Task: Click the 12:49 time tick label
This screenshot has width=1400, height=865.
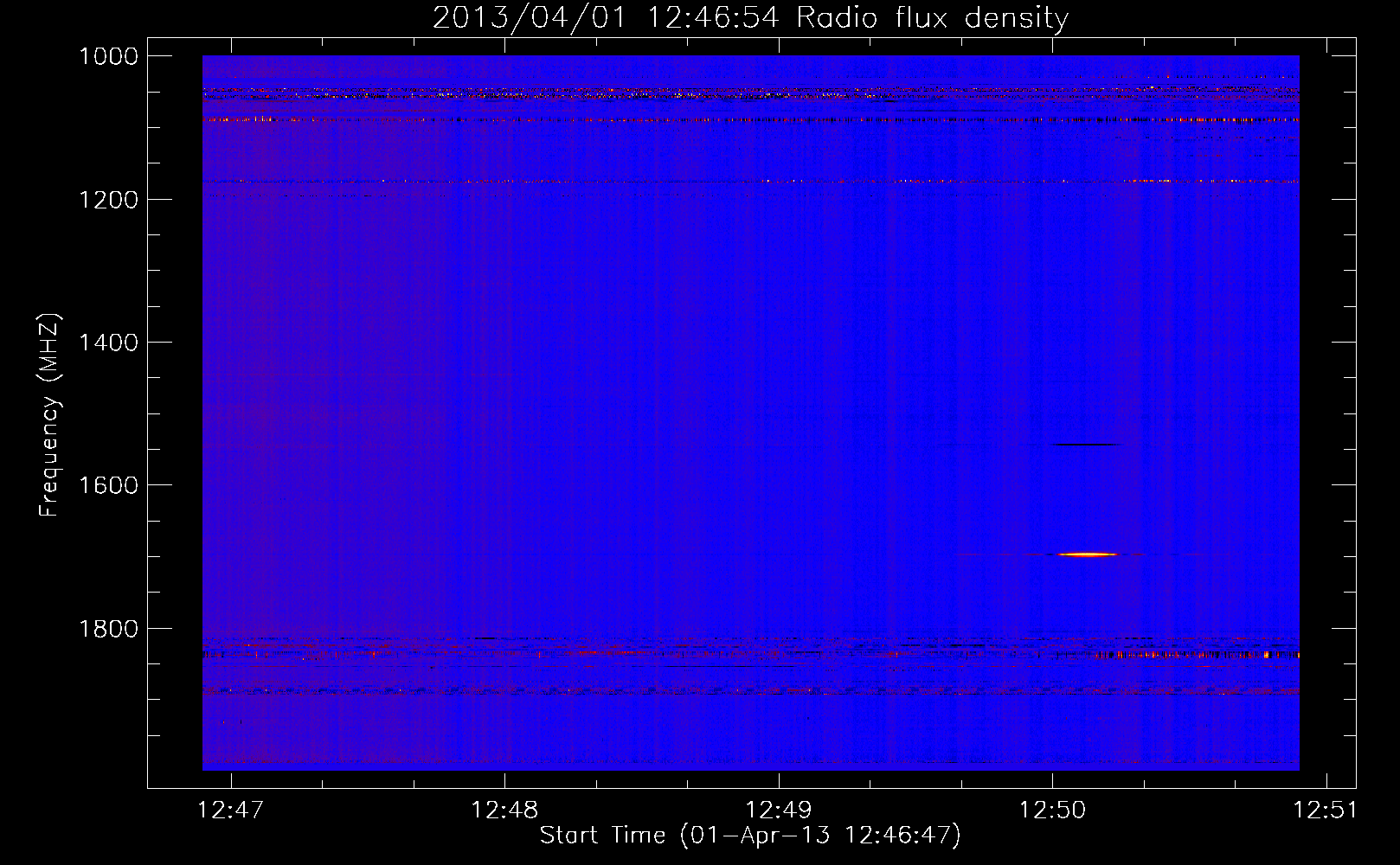Action: [779, 810]
